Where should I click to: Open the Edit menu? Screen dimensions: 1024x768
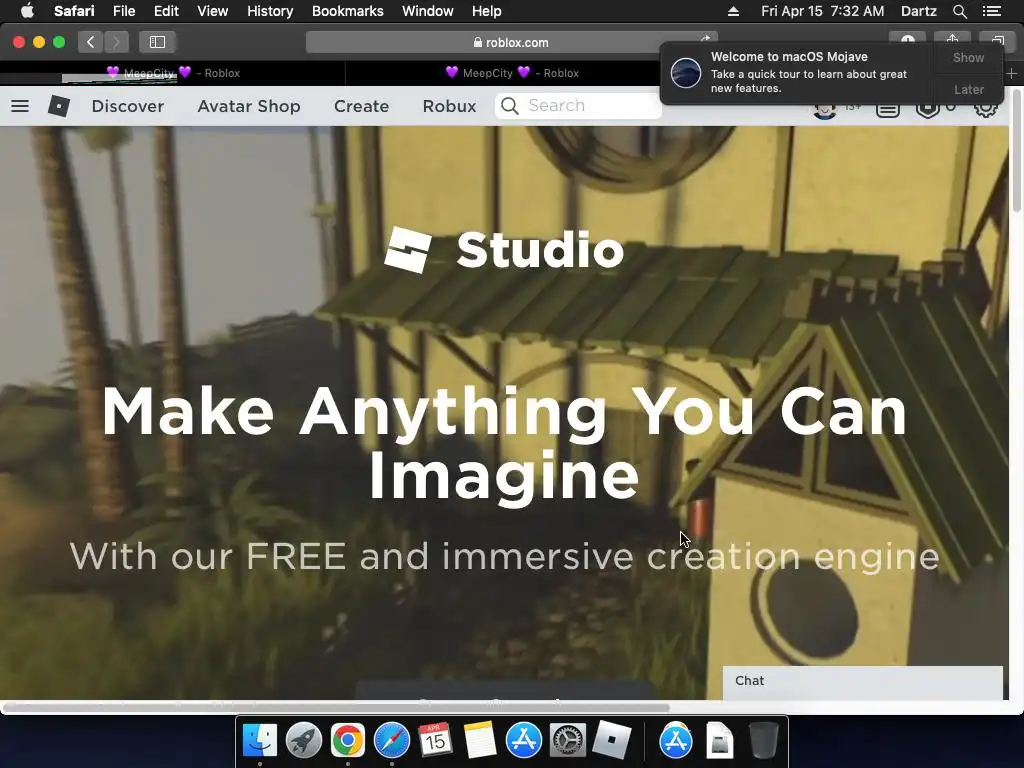point(166,11)
